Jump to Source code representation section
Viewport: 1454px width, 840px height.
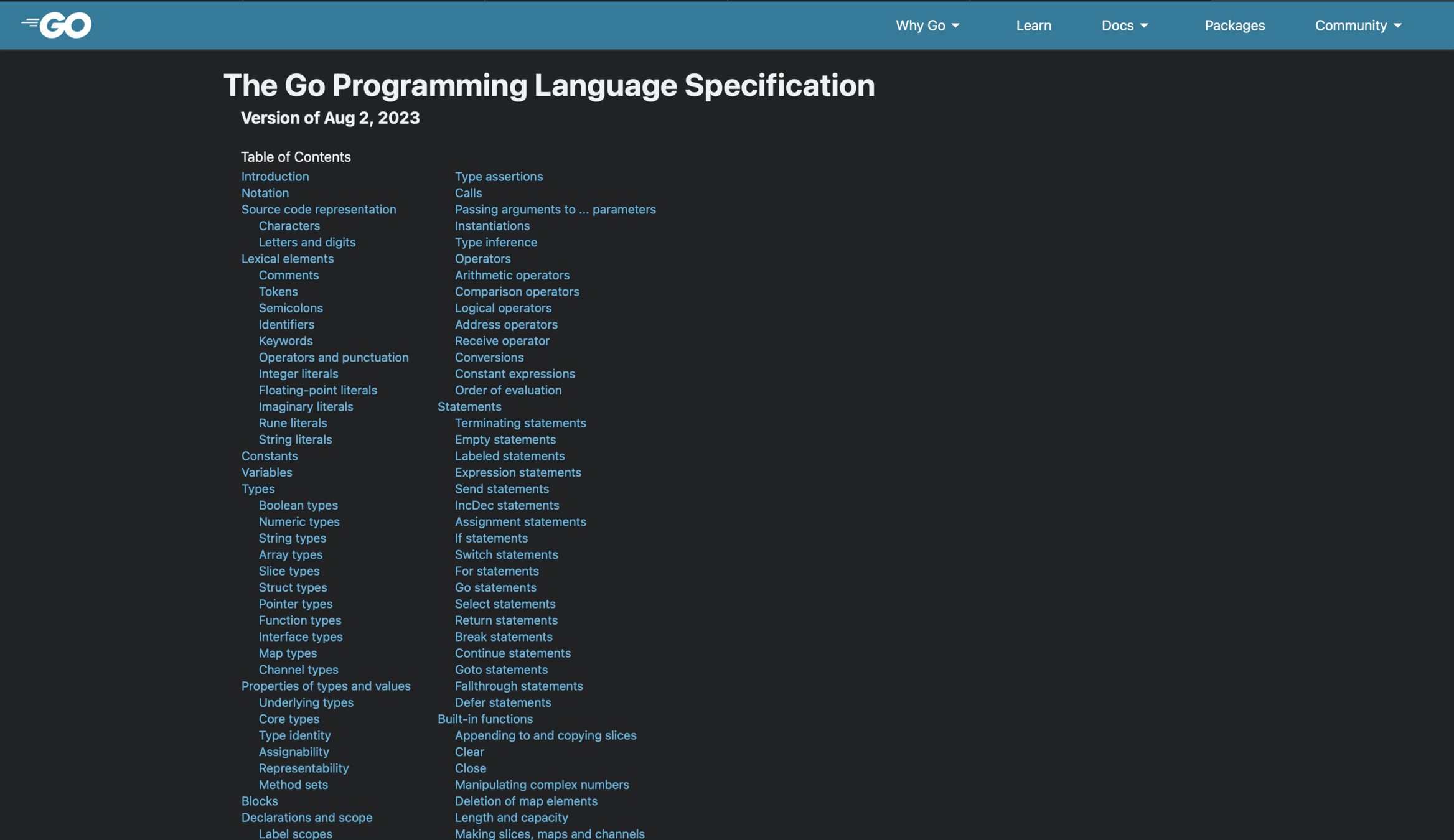click(318, 210)
